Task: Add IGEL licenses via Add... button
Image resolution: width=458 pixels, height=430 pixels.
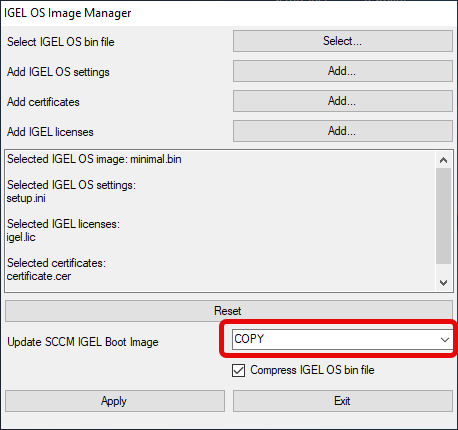Action: (343, 131)
